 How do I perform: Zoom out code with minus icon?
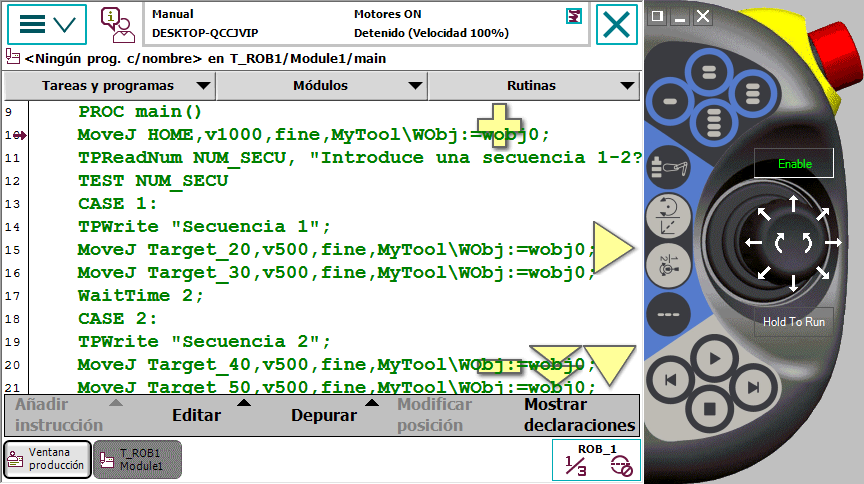tap(499, 366)
